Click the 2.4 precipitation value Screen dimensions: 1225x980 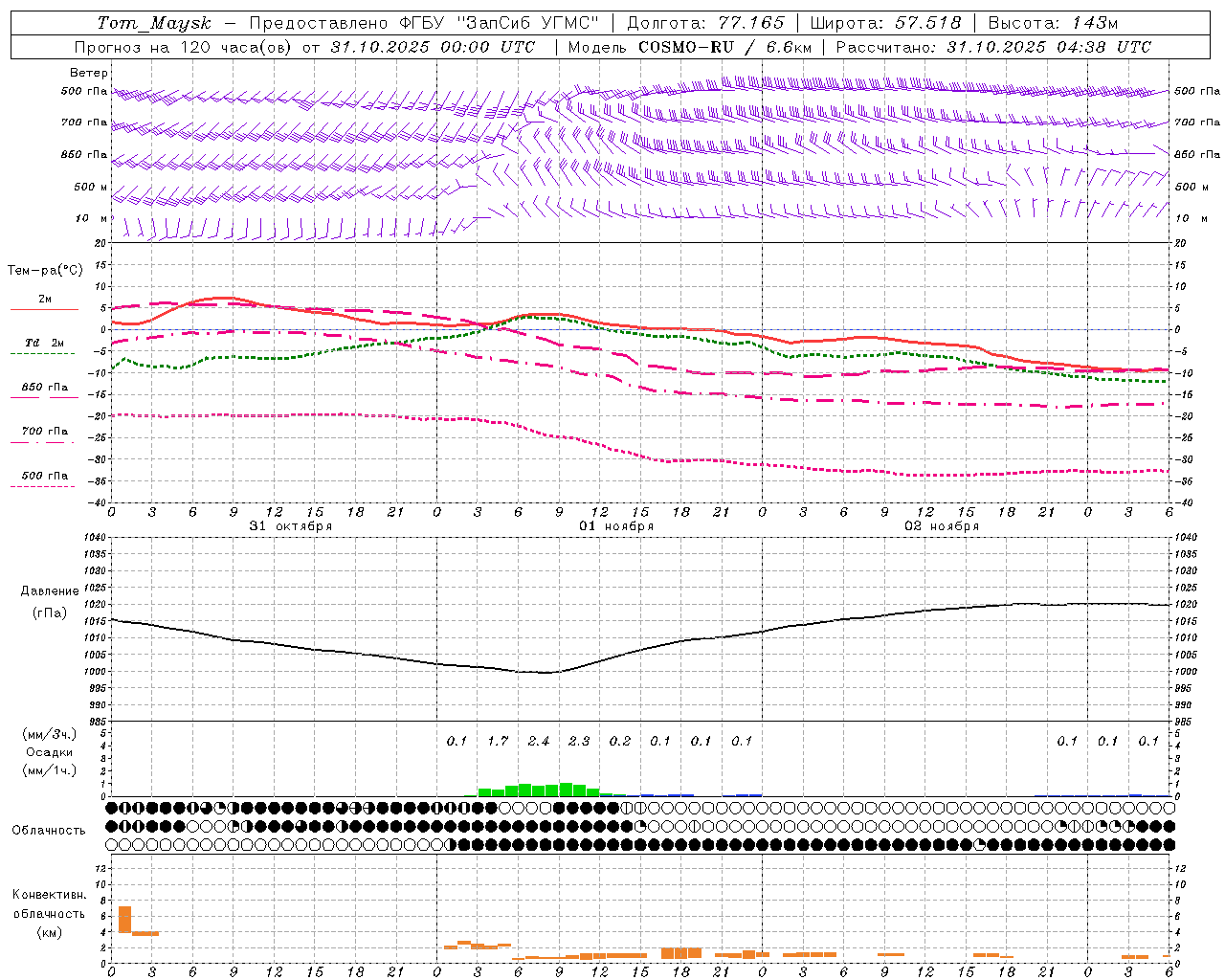[538, 742]
